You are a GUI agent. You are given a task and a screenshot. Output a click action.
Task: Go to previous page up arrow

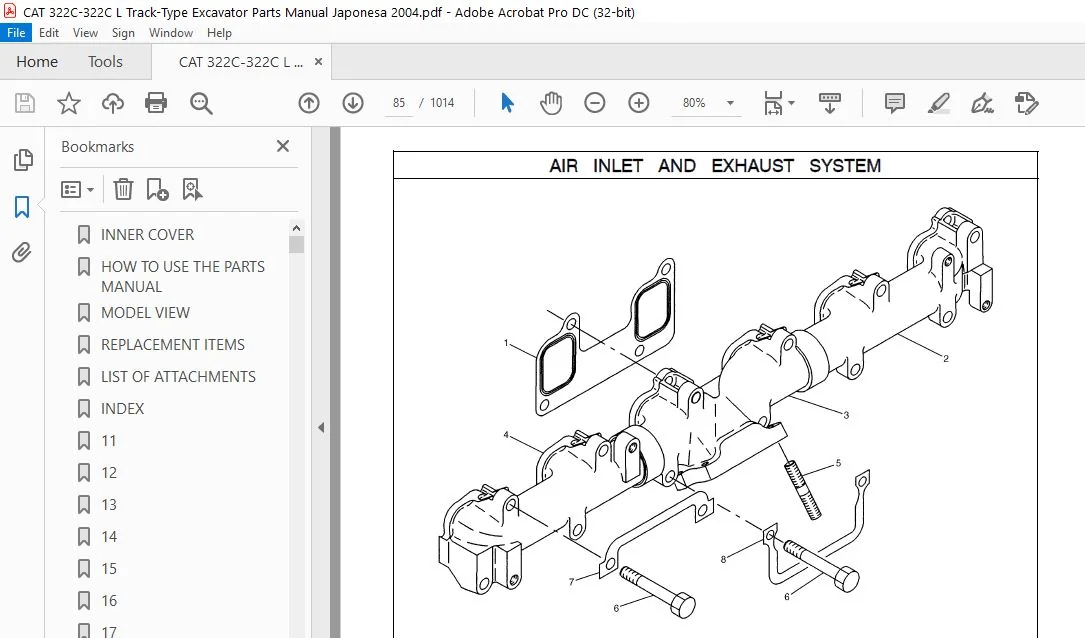coord(309,103)
